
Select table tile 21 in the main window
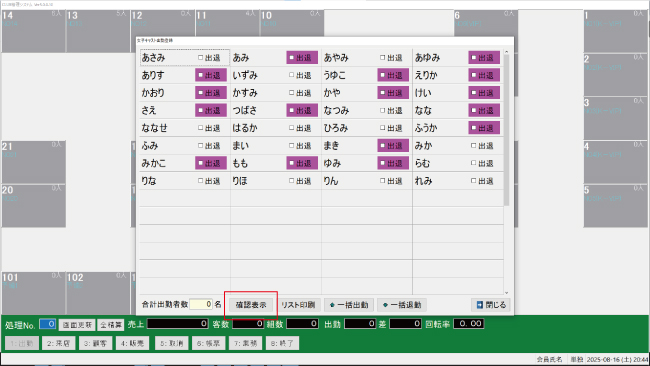pos(34,162)
